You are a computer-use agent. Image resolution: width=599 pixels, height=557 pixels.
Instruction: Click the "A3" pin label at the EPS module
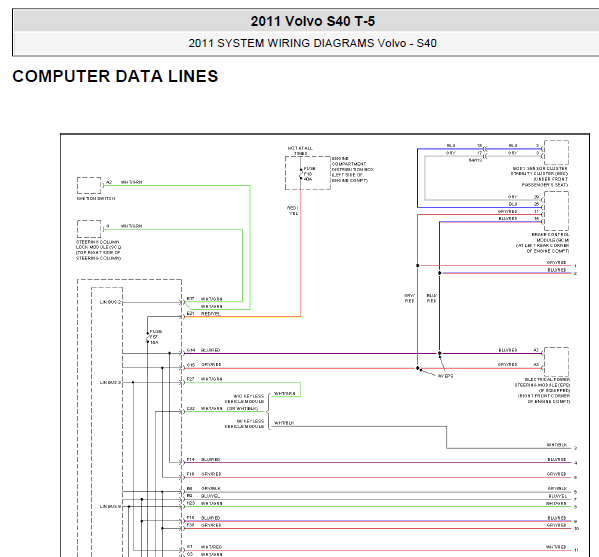(x=536, y=364)
